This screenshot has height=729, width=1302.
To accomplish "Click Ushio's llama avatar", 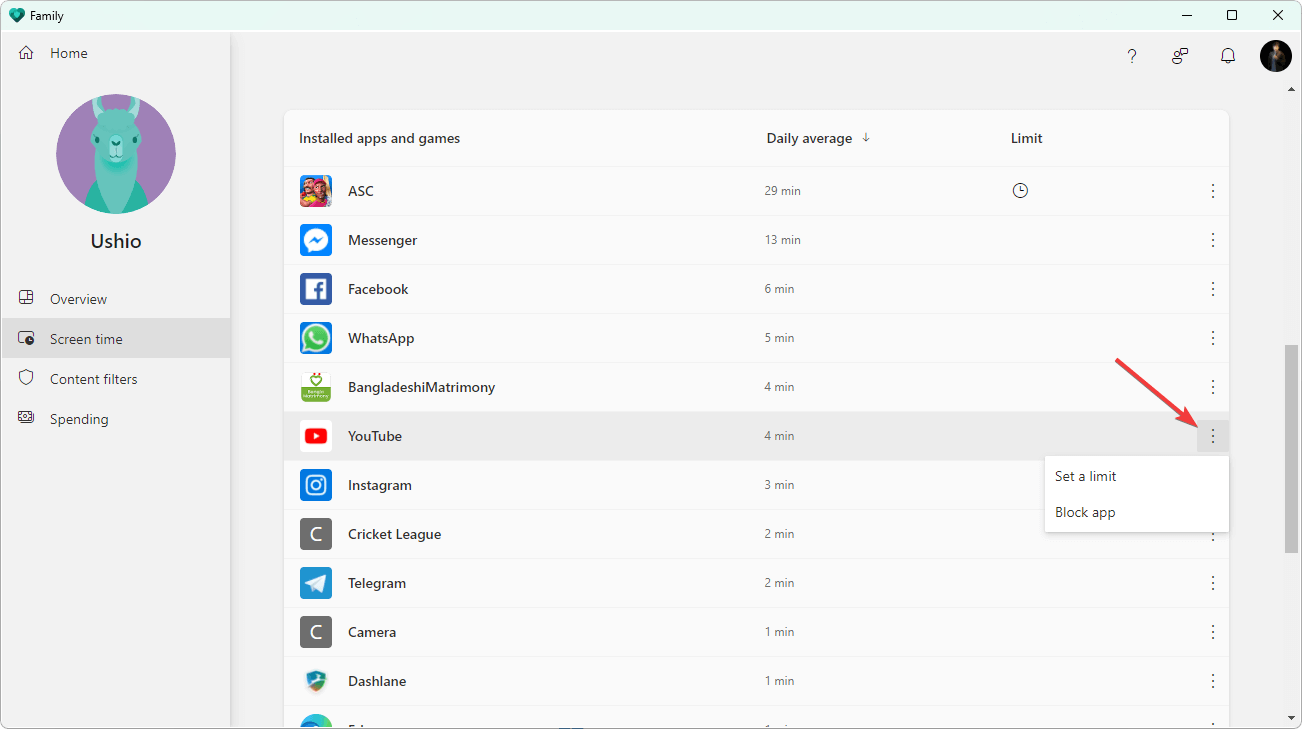I will 116,154.
